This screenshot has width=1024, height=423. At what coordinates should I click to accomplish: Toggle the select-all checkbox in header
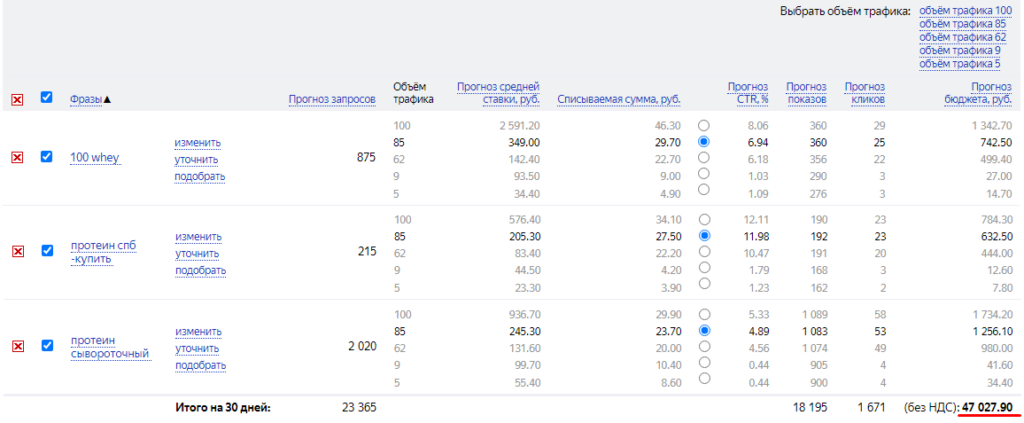(46, 98)
